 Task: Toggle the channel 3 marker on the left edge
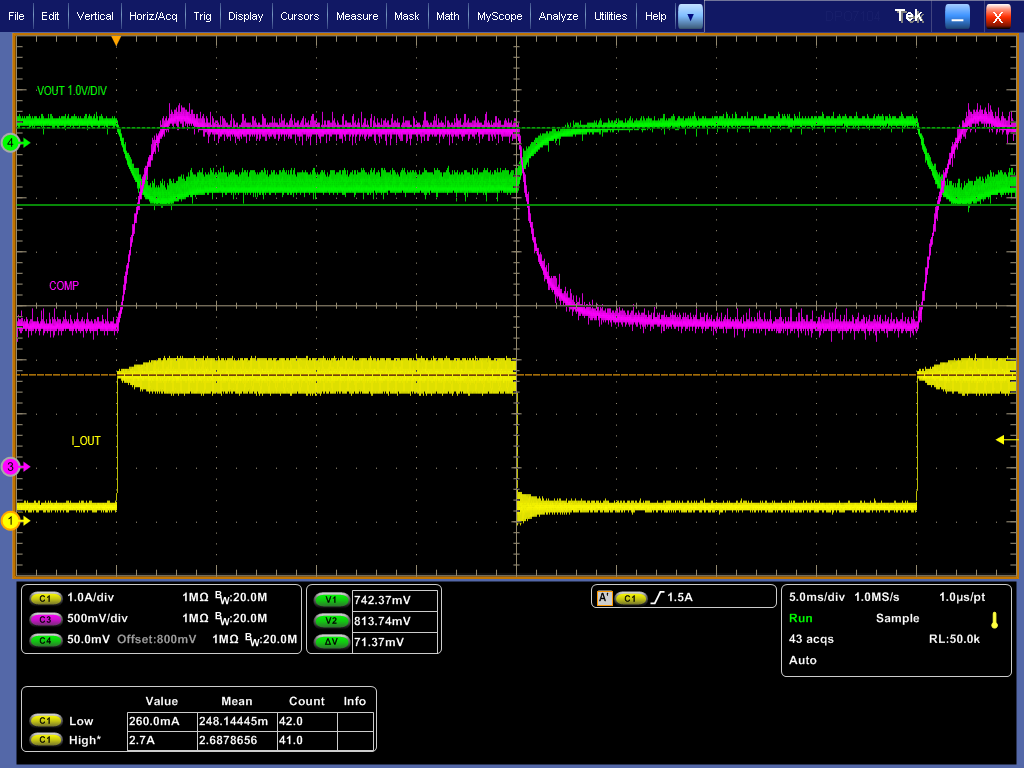(x=10, y=466)
